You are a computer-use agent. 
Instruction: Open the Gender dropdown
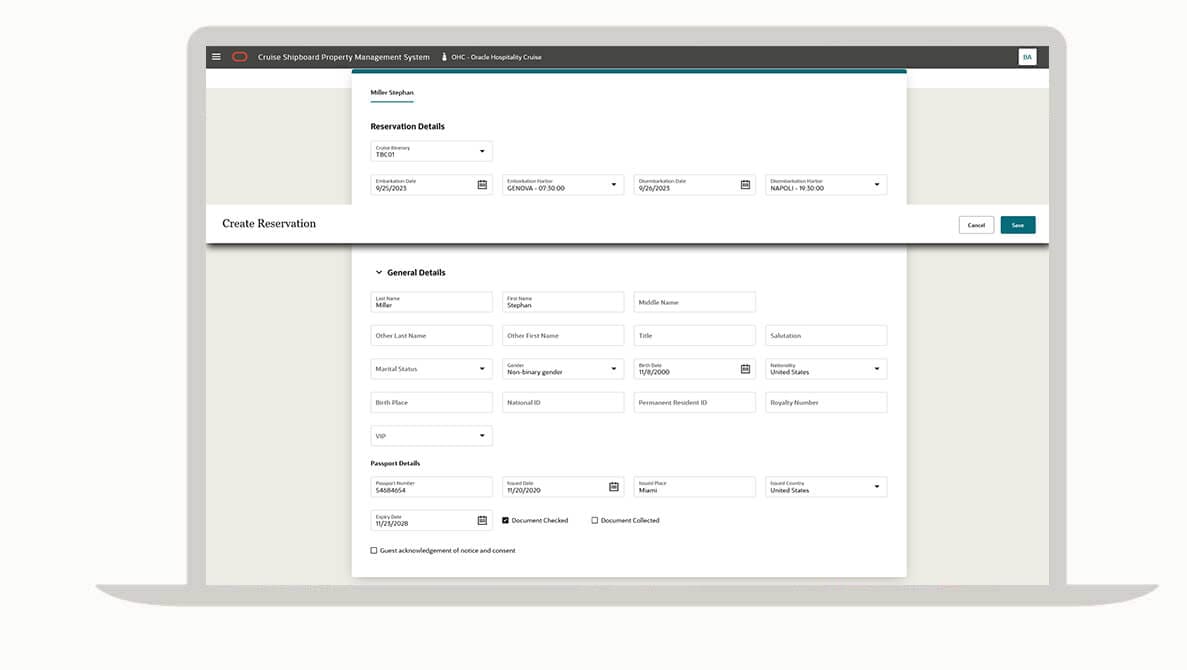coord(613,369)
